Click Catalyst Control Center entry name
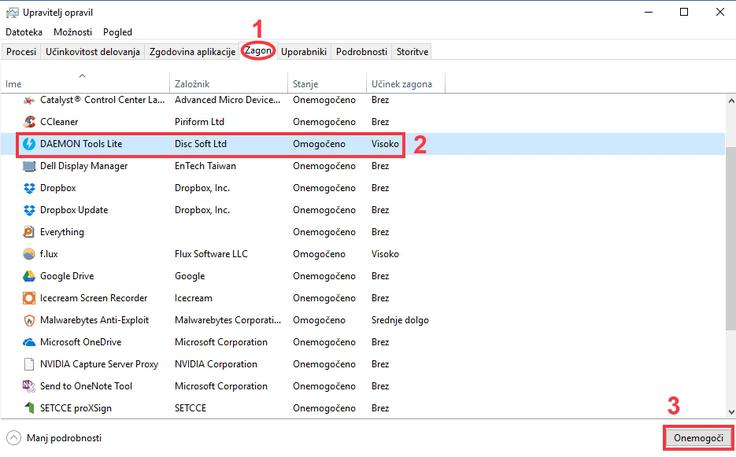 point(102,100)
